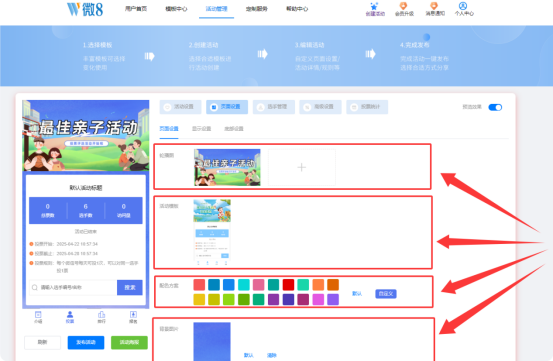Viewport: 553px width, 361px height.
Task: Pick the magenta-maroon swatch
Action: tap(303, 299)
